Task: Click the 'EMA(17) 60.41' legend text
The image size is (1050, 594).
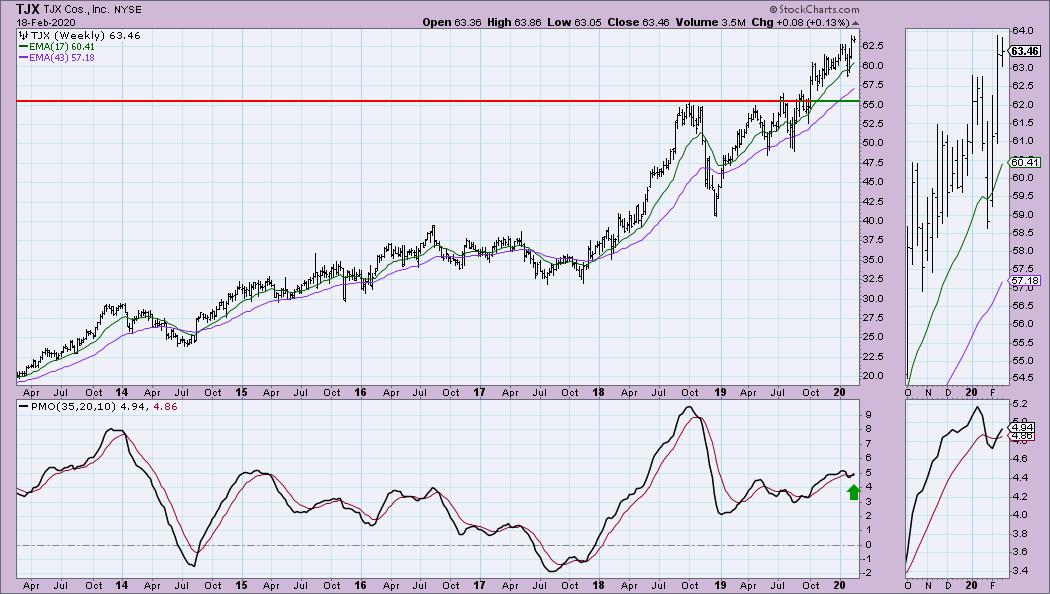Action: click(x=62, y=47)
